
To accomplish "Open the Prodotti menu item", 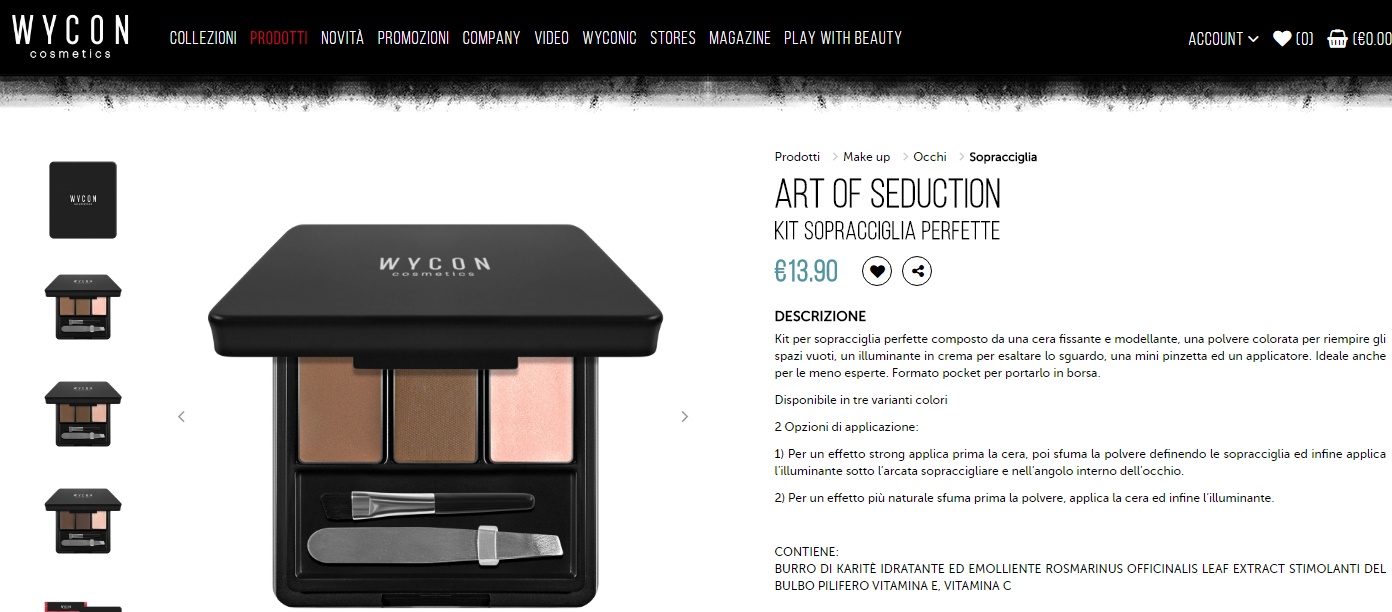I will tap(279, 38).
